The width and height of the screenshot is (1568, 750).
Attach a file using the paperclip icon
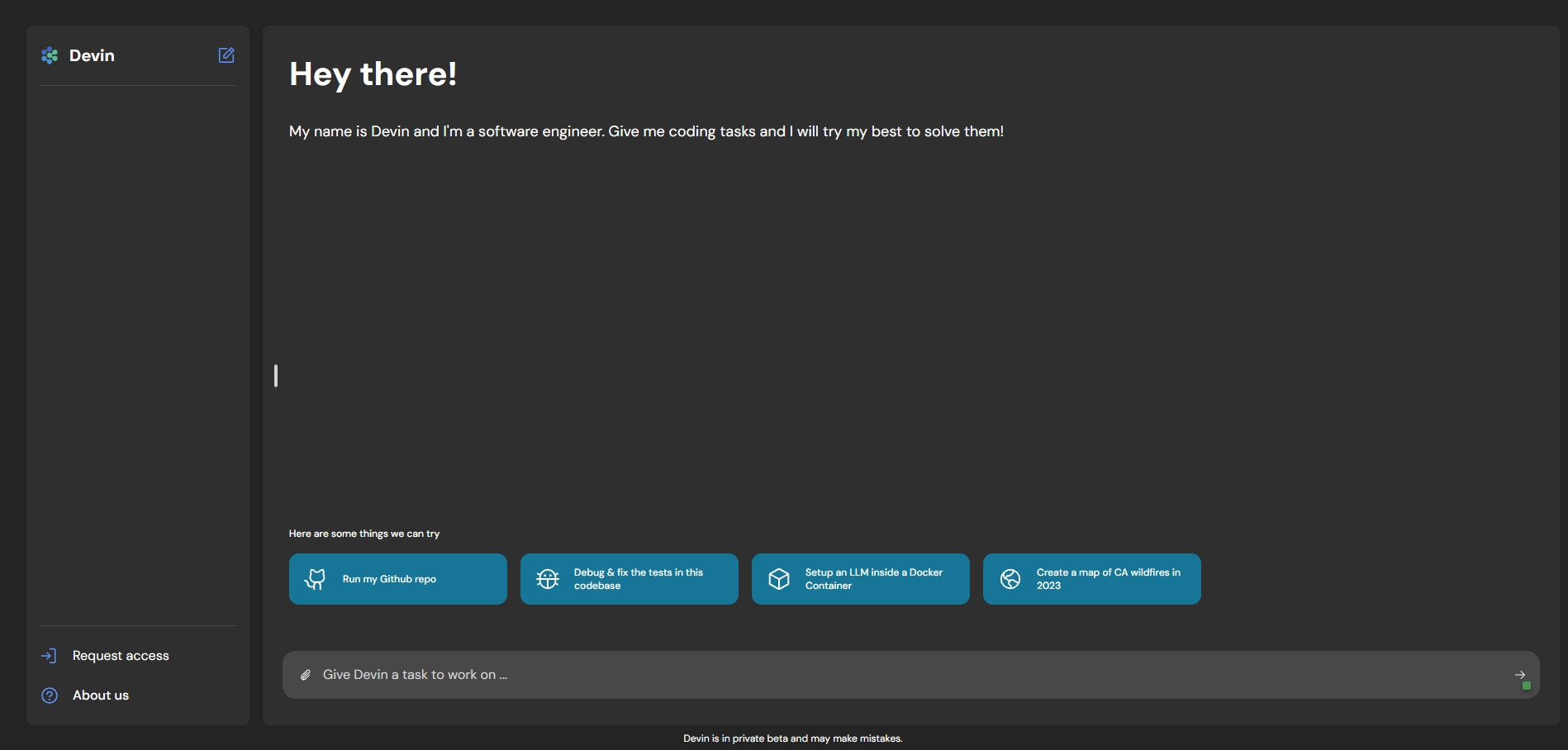pyautogui.click(x=305, y=675)
